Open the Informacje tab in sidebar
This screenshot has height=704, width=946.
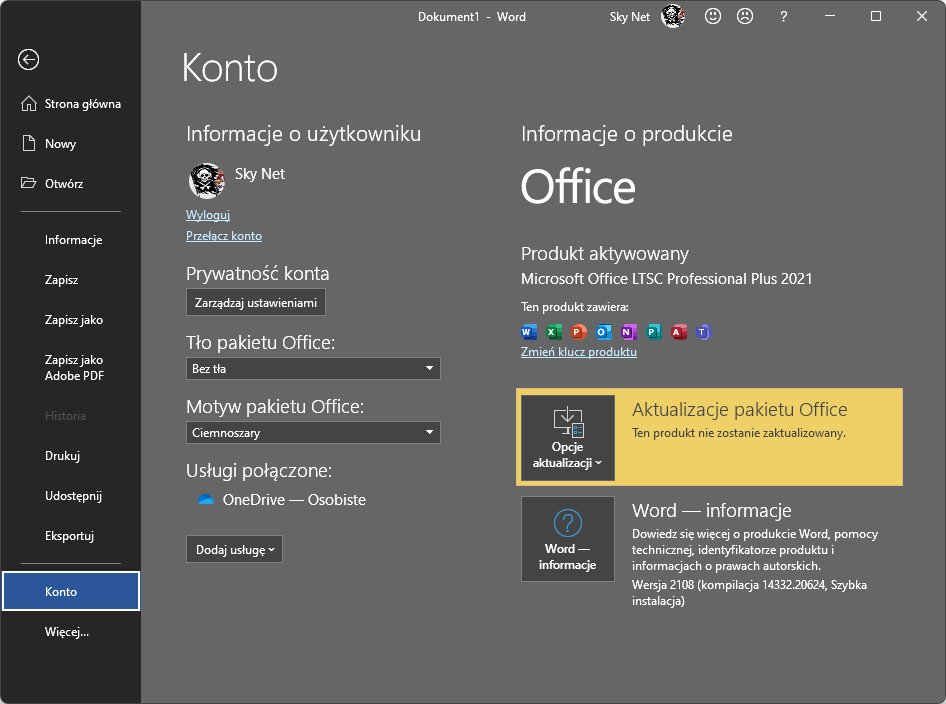[x=74, y=240]
